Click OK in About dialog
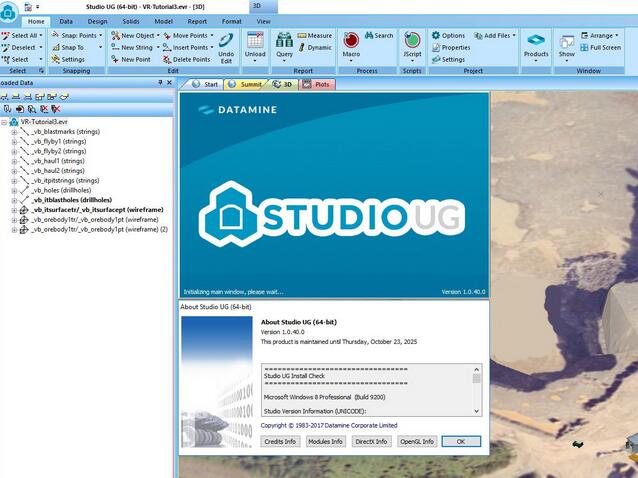 pyautogui.click(x=461, y=441)
